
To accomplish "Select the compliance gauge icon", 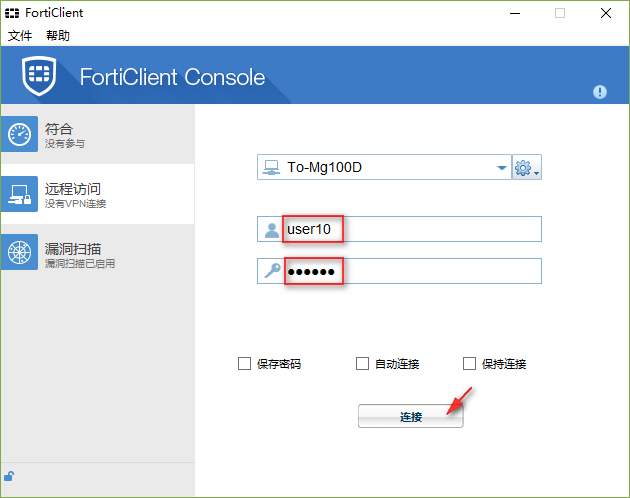I will pyautogui.click(x=19, y=134).
